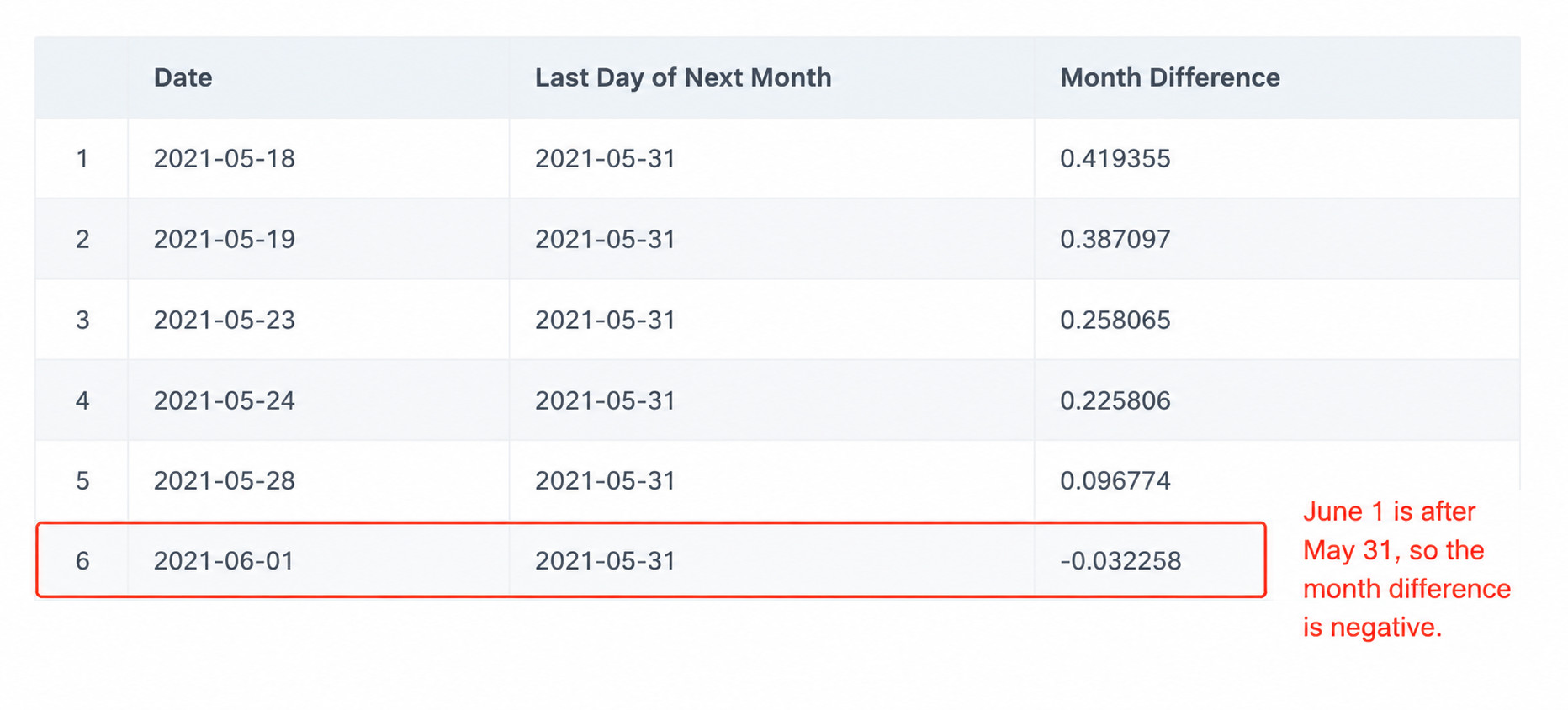Viewport: 1568px width, 710px height.
Task: Click the month difference value 0.096774
Action: [x=1115, y=480]
